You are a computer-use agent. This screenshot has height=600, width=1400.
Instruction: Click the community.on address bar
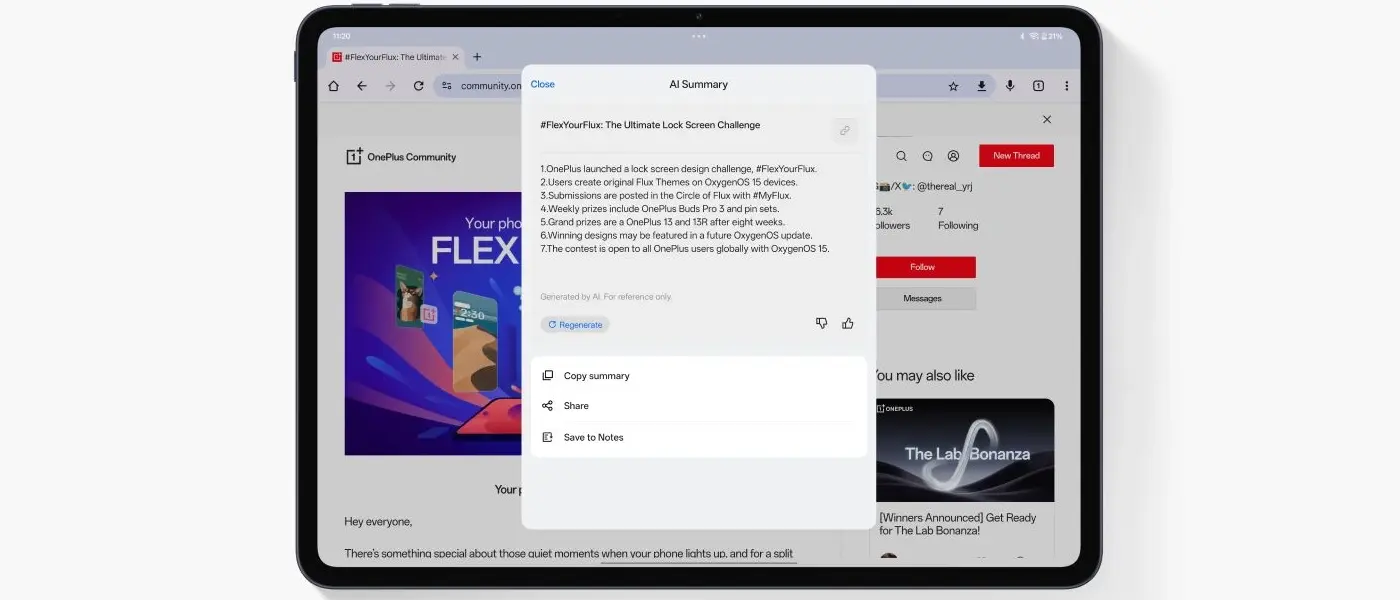(490, 86)
